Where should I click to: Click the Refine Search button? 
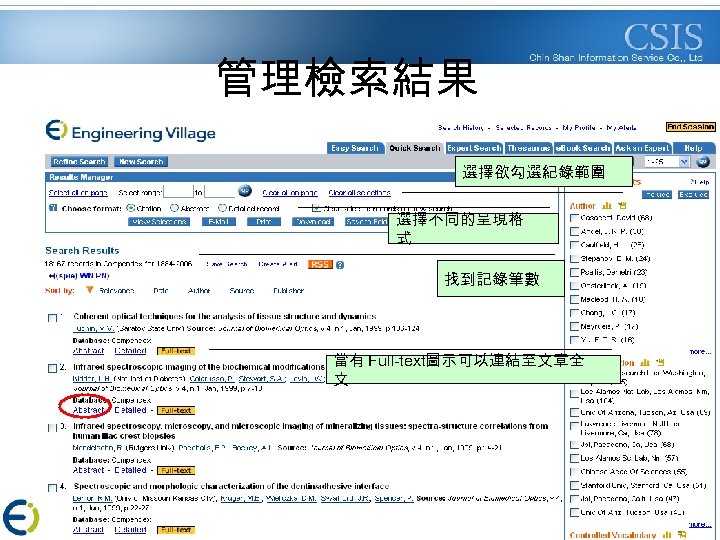point(79,162)
